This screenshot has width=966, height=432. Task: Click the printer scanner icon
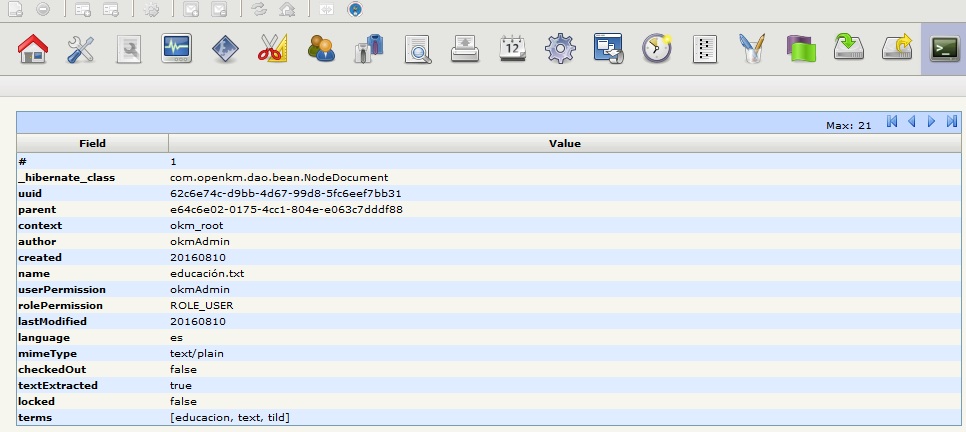click(465, 48)
